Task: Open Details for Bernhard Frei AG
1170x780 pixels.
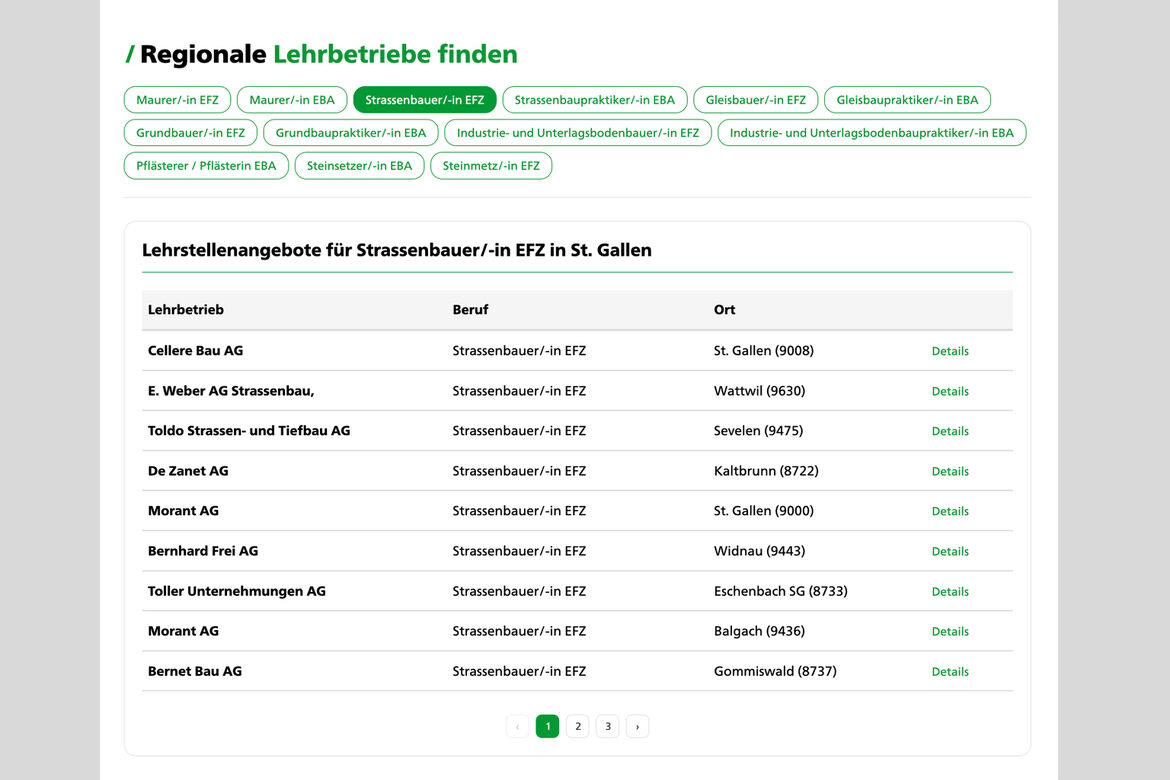Action: [950, 551]
